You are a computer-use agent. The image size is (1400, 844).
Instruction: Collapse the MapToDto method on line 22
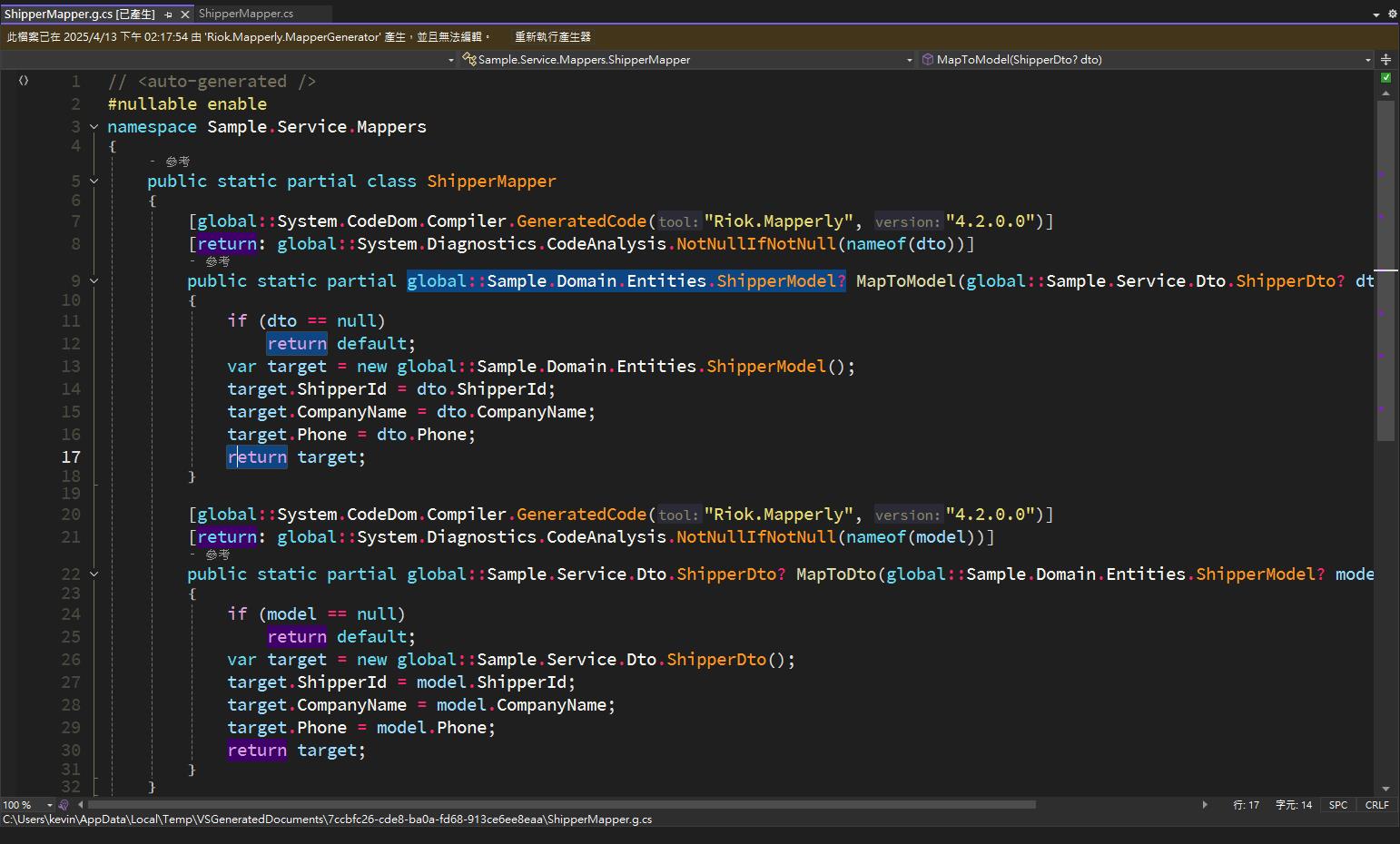click(x=94, y=574)
